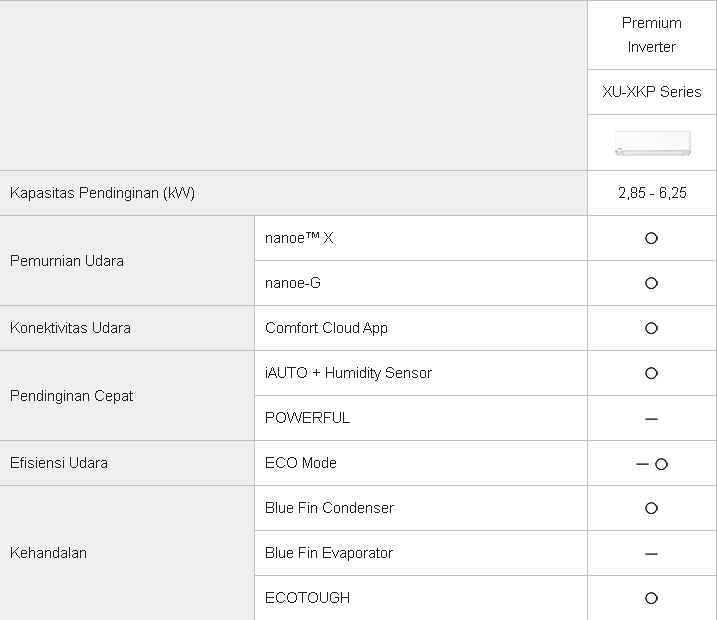Click the dash beside Blue Fin Evaporator
717x620 pixels.
(651, 554)
